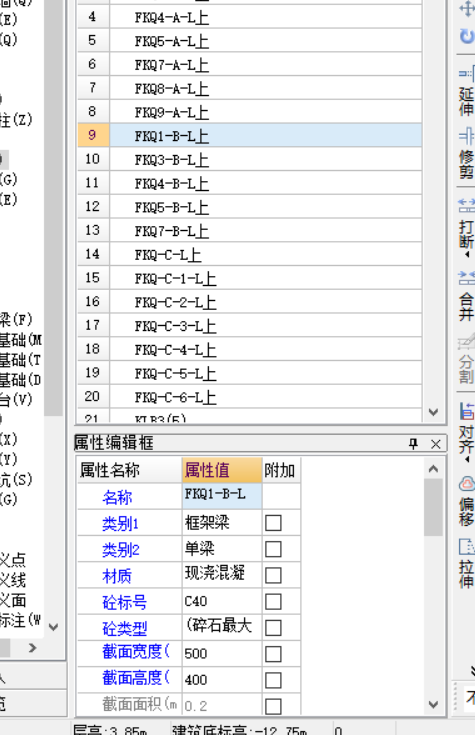475x735 pixels.
Task: Select the Merge (合并) tool
Action: [466, 296]
